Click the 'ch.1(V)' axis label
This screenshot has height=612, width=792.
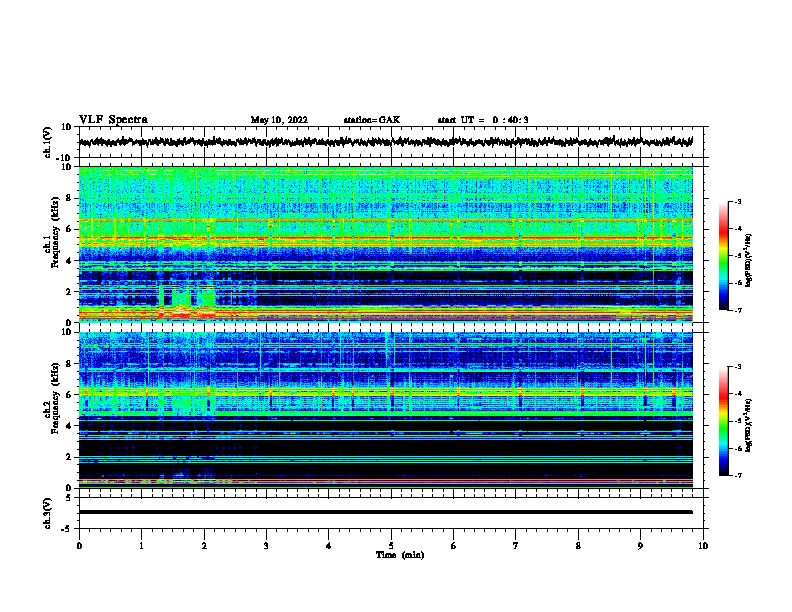(48, 142)
